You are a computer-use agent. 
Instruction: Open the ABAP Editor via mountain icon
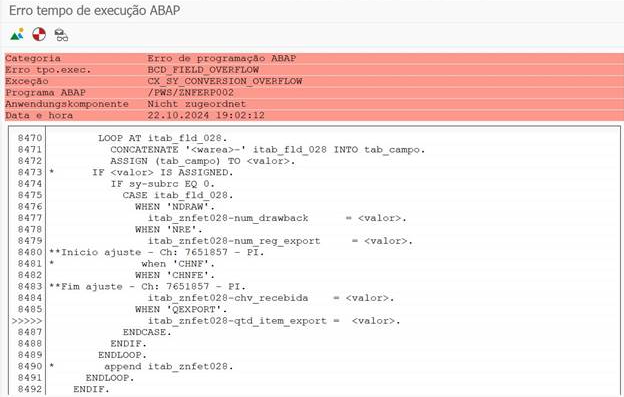click(17, 35)
